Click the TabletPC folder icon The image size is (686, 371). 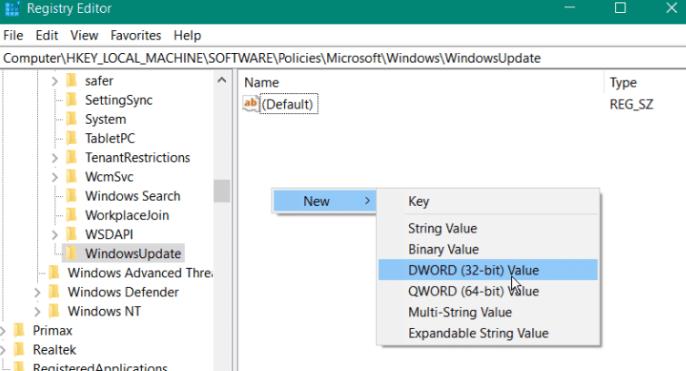pyautogui.click(x=71, y=138)
